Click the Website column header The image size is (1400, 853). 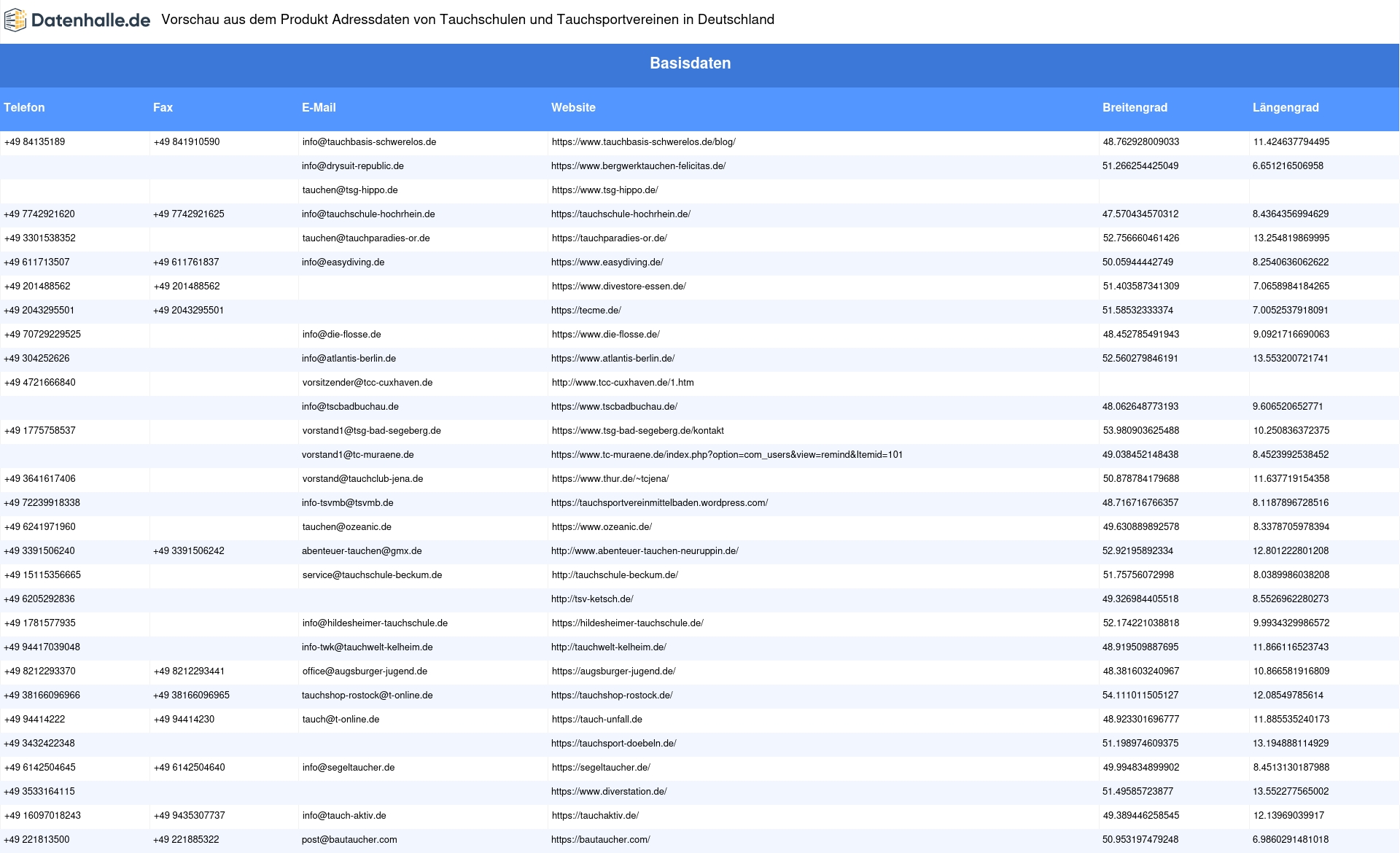tap(573, 108)
